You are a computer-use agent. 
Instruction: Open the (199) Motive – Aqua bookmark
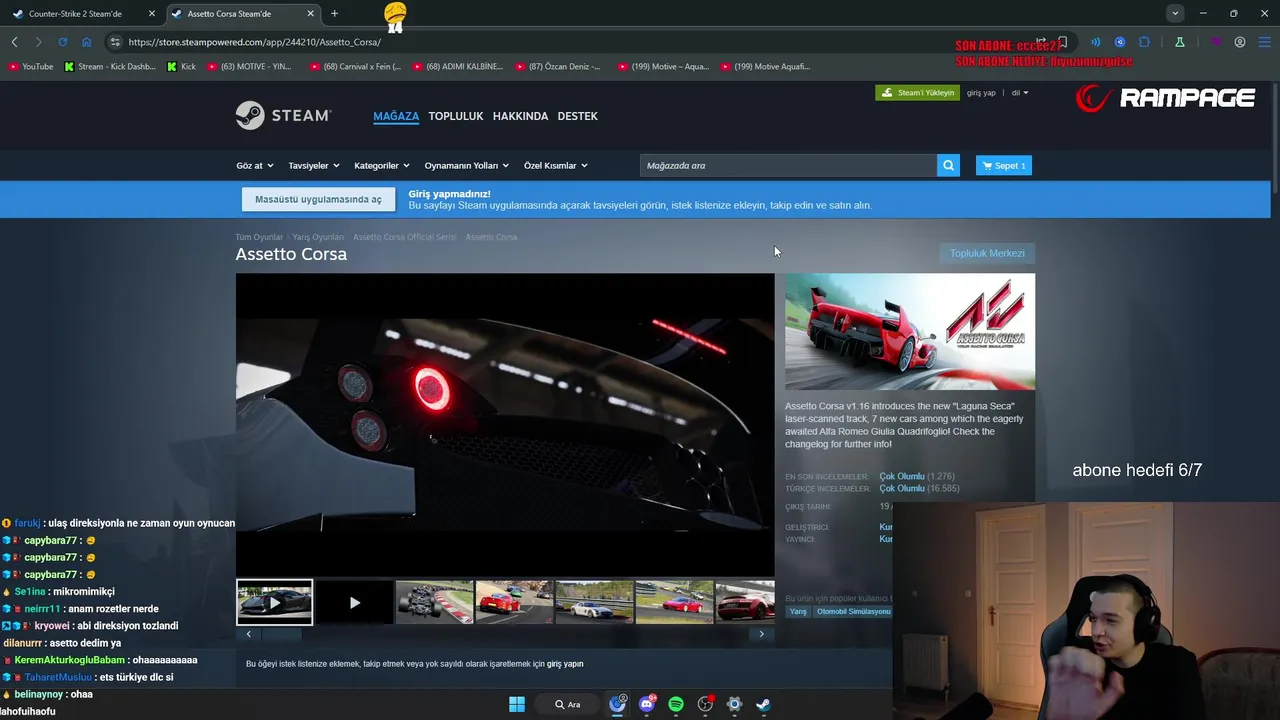click(x=663, y=66)
